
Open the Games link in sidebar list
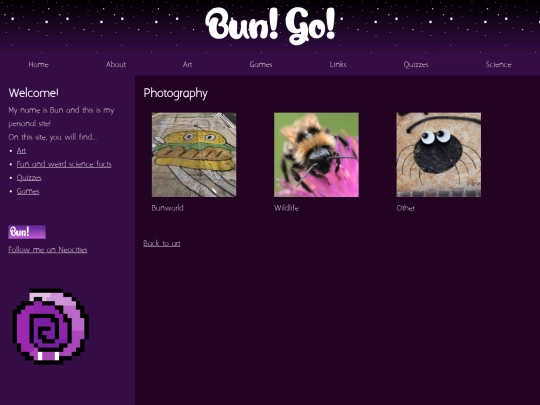tap(28, 191)
